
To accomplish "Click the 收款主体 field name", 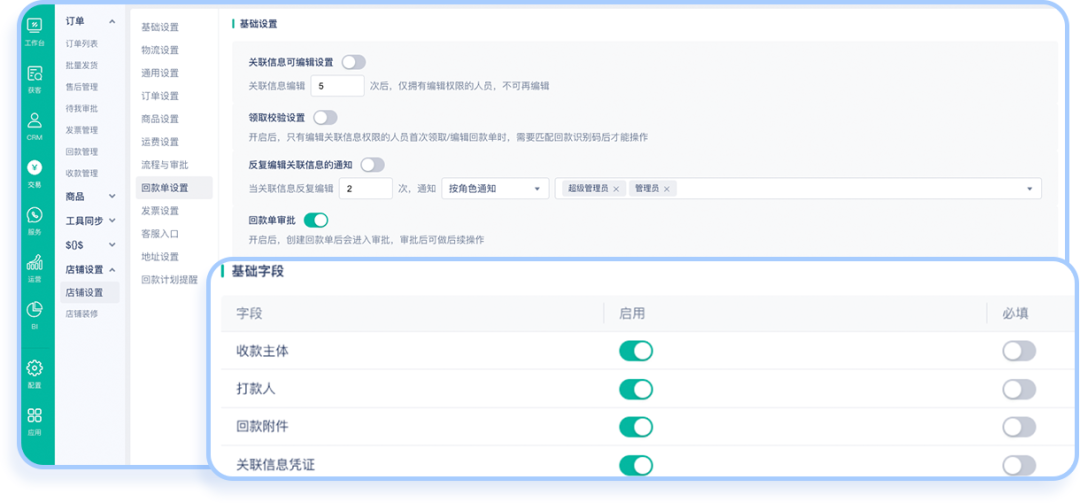I will [x=262, y=351].
